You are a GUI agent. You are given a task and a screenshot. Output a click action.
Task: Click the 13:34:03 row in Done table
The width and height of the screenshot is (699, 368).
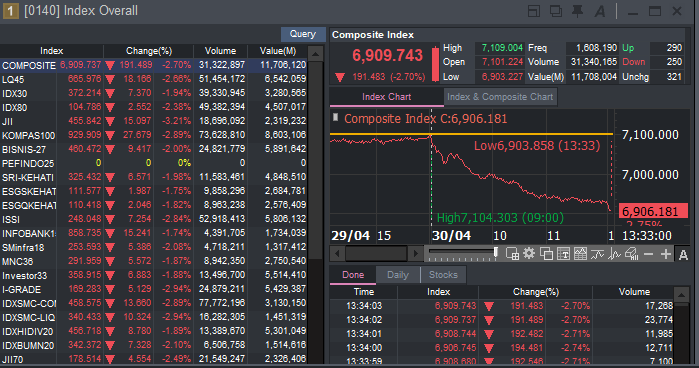502,306
